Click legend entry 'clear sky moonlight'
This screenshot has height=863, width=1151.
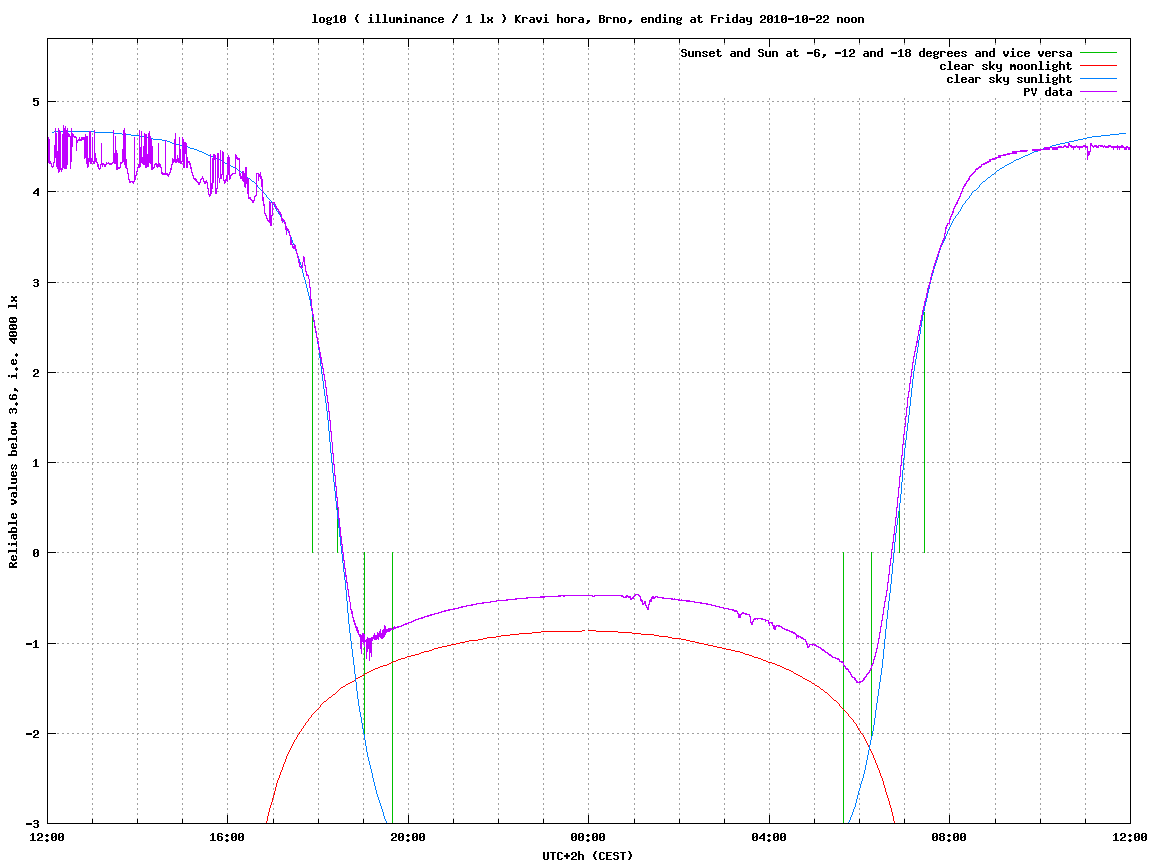click(x=1006, y=66)
